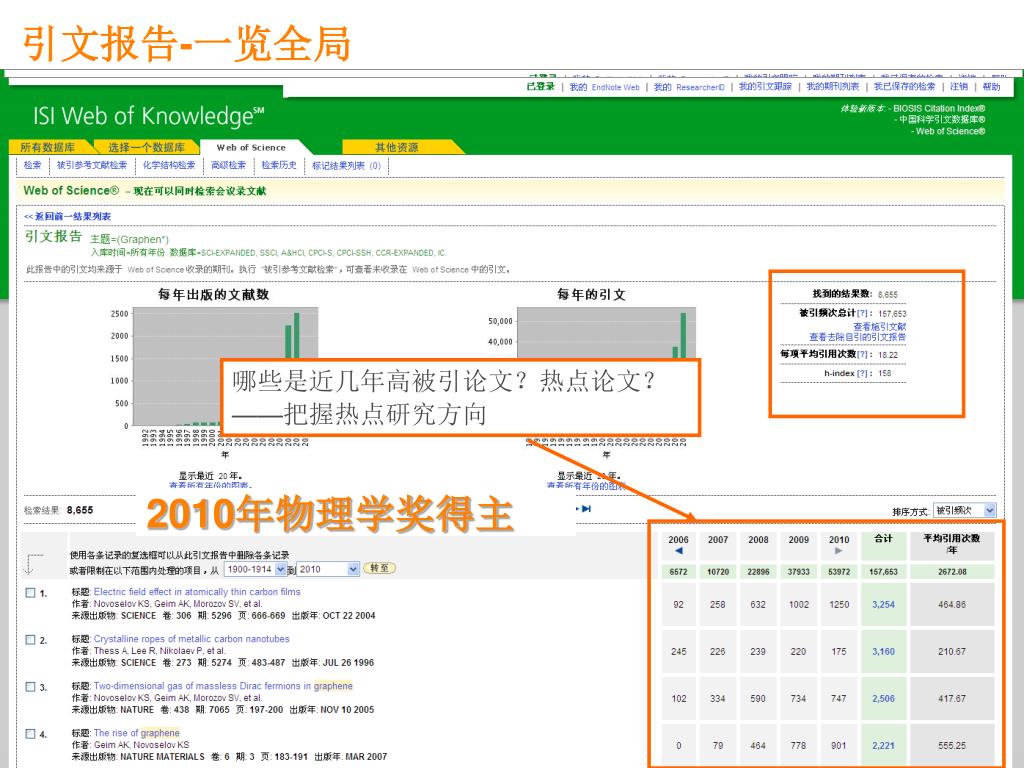Image resolution: width=1024 pixels, height=768 pixels.
Task: Open the 2010 end year dropdown
Action: (x=328, y=569)
